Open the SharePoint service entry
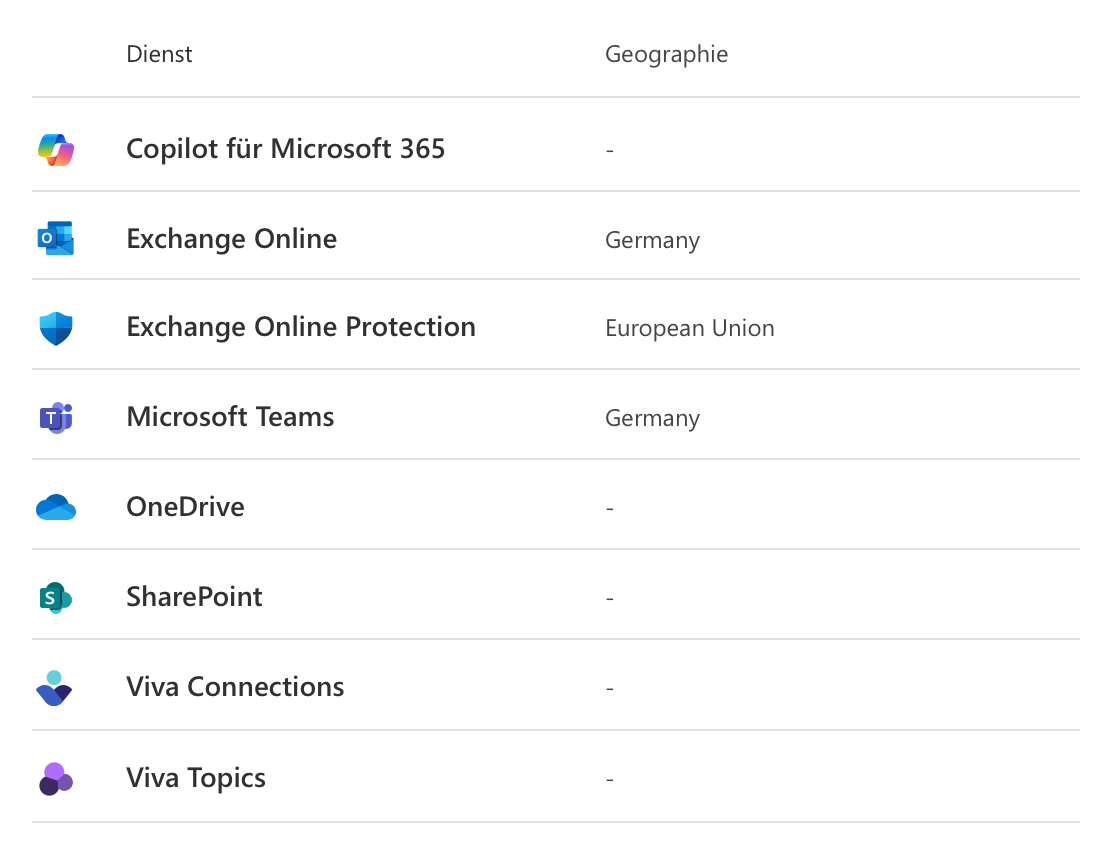 pos(194,597)
